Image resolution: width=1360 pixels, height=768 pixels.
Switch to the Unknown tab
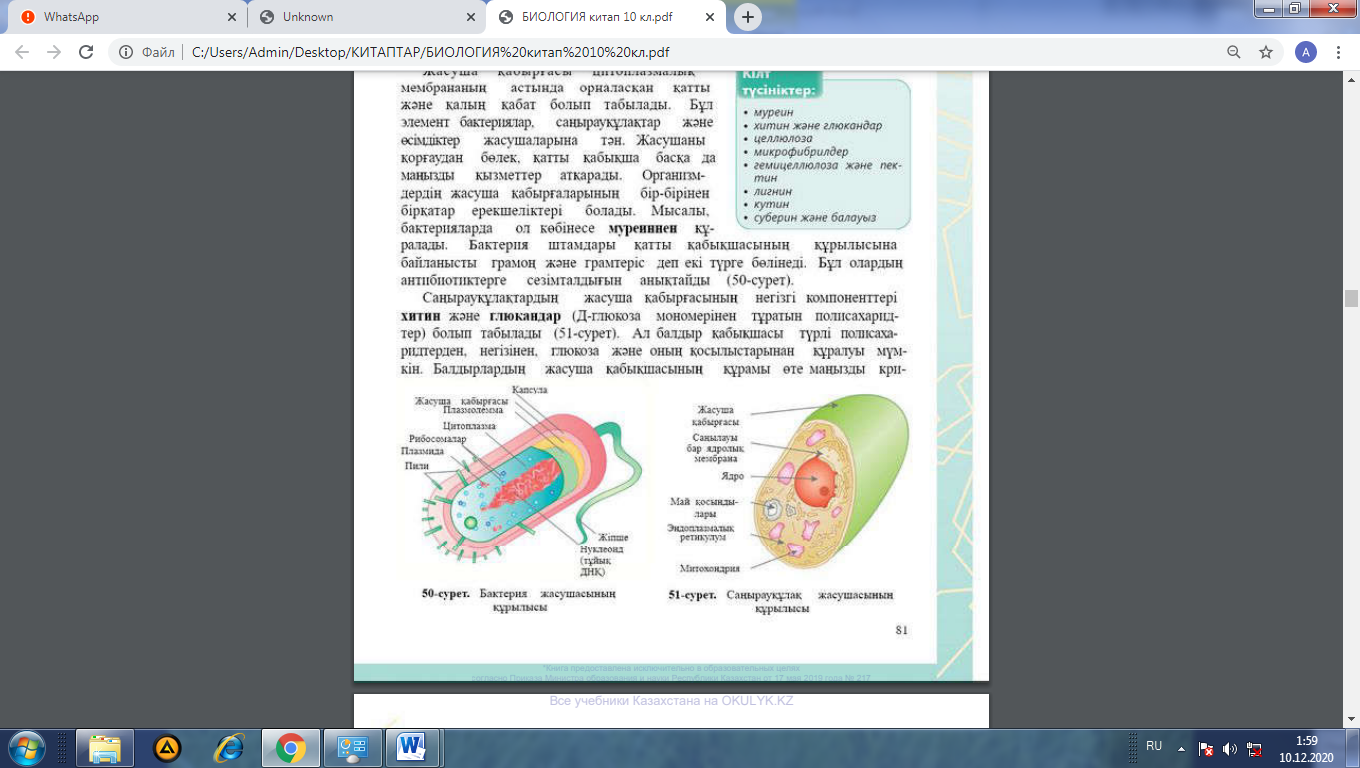[x=366, y=17]
